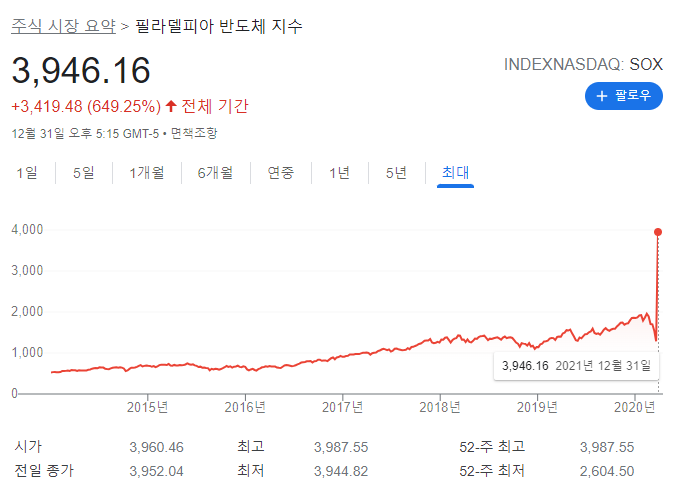Click the timestamp 12월 31일 오후 5:15 GMT-5

(x=86, y=133)
